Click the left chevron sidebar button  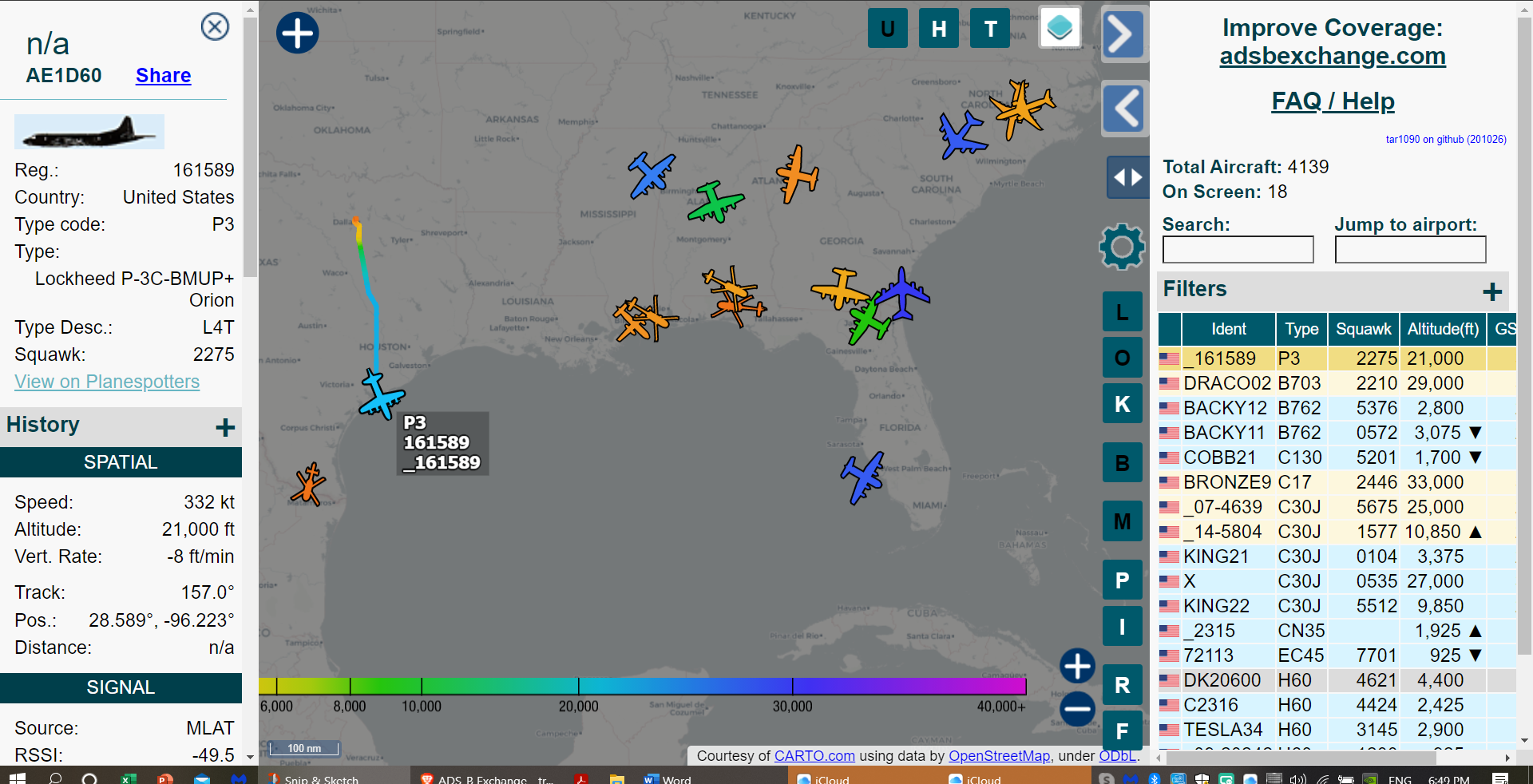1124,108
